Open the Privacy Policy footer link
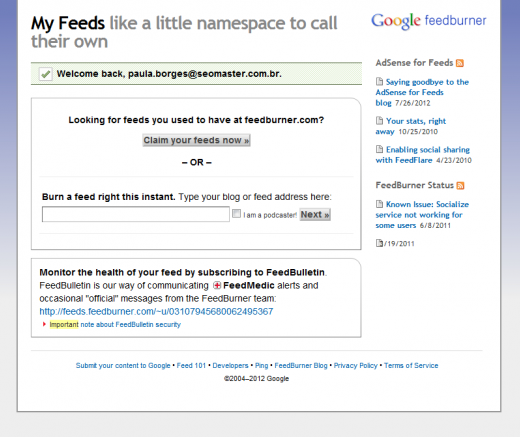Image resolution: width=520 pixels, height=437 pixels. pyautogui.click(x=356, y=365)
